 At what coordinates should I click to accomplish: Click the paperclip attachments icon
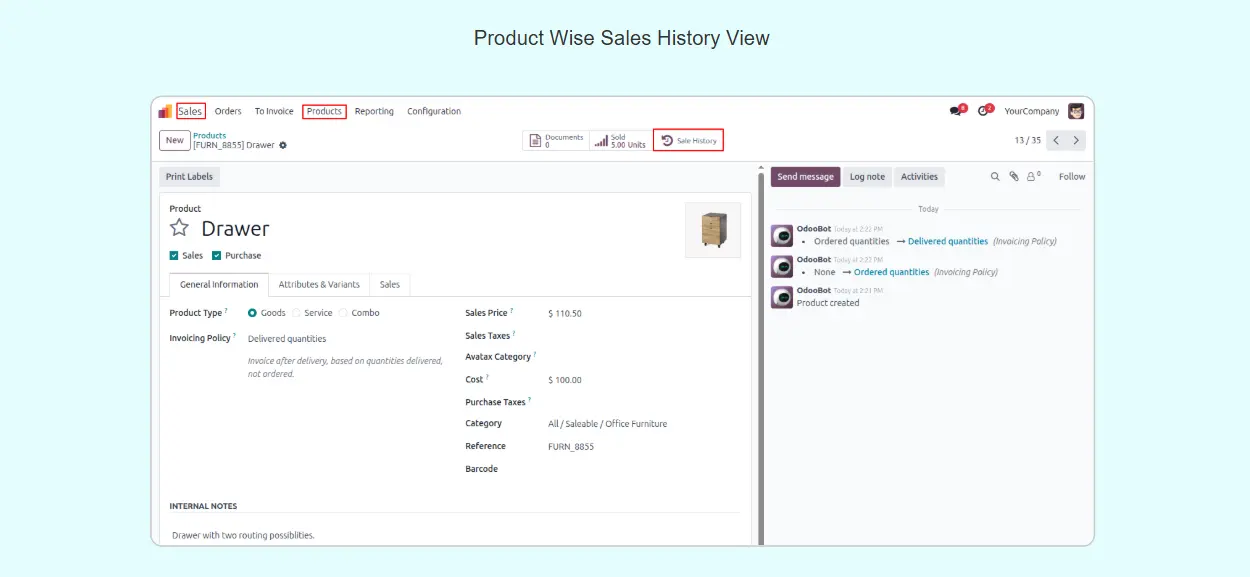[x=1013, y=177]
